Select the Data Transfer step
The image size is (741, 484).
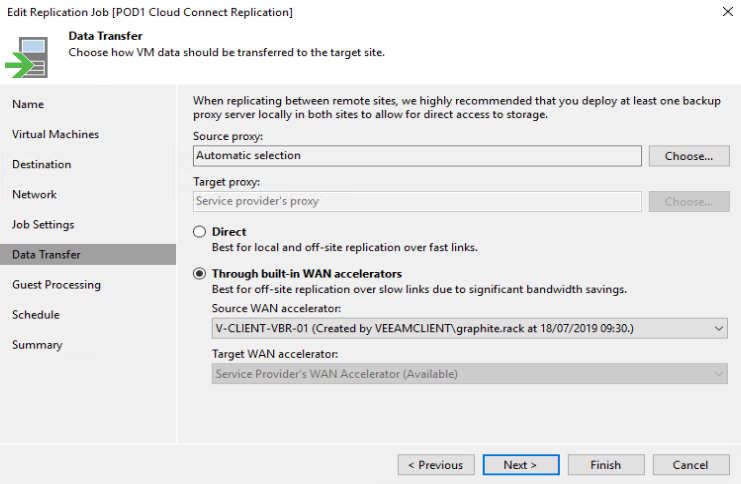(x=46, y=254)
